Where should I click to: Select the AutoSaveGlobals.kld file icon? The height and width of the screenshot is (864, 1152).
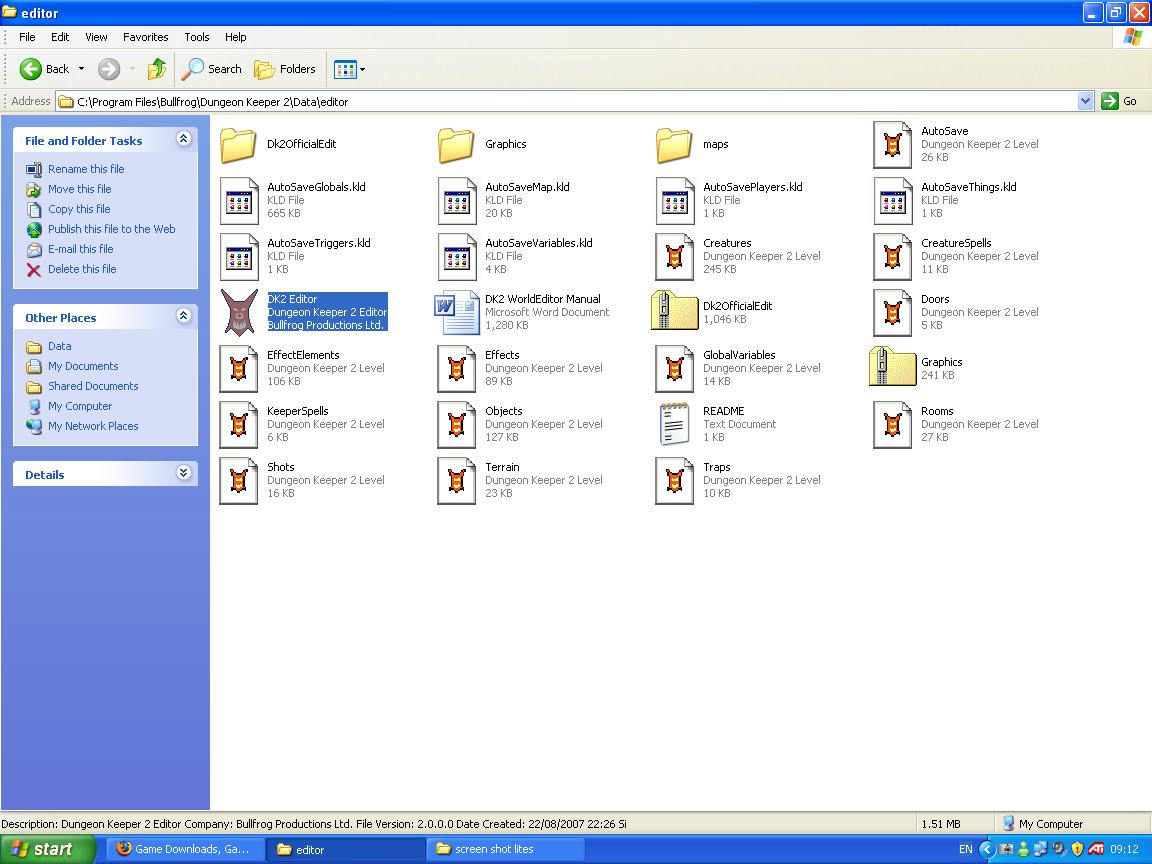coord(239,200)
